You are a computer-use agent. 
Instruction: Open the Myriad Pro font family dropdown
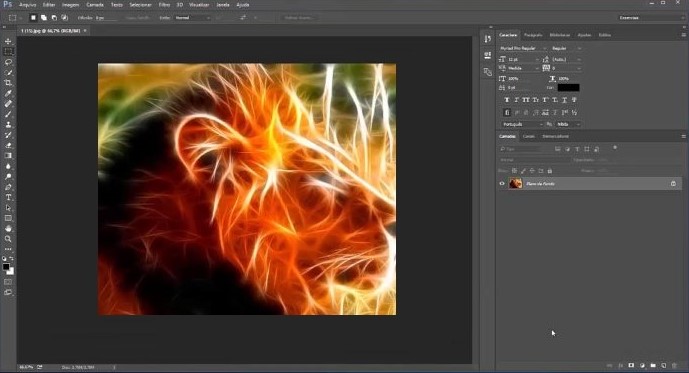click(523, 48)
